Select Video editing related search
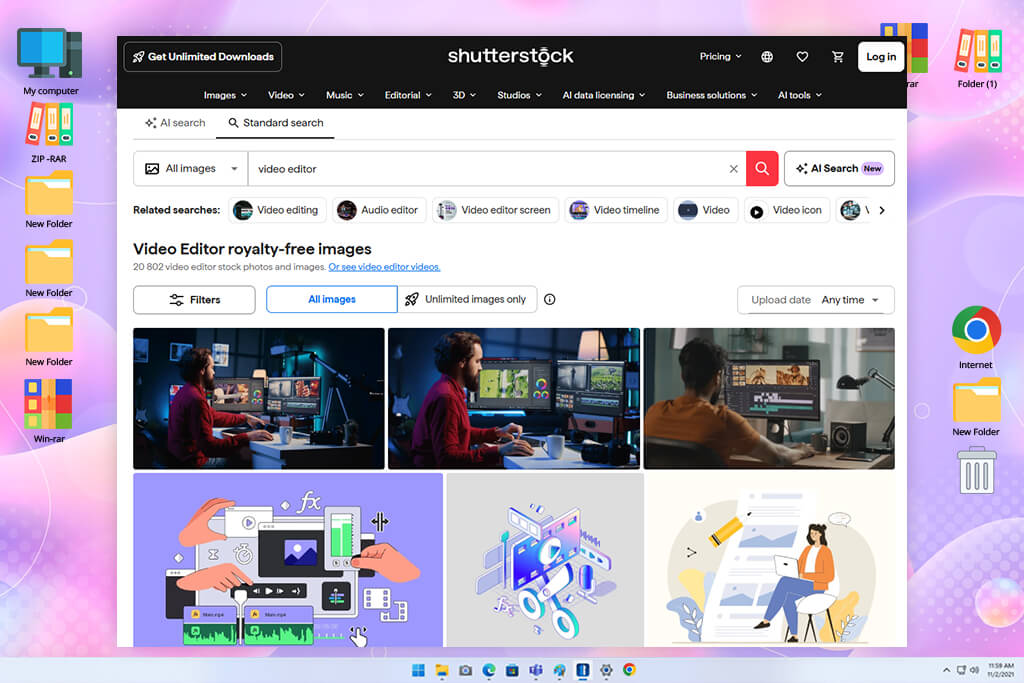This screenshot has width=1024, height=683. click(277, 210)
